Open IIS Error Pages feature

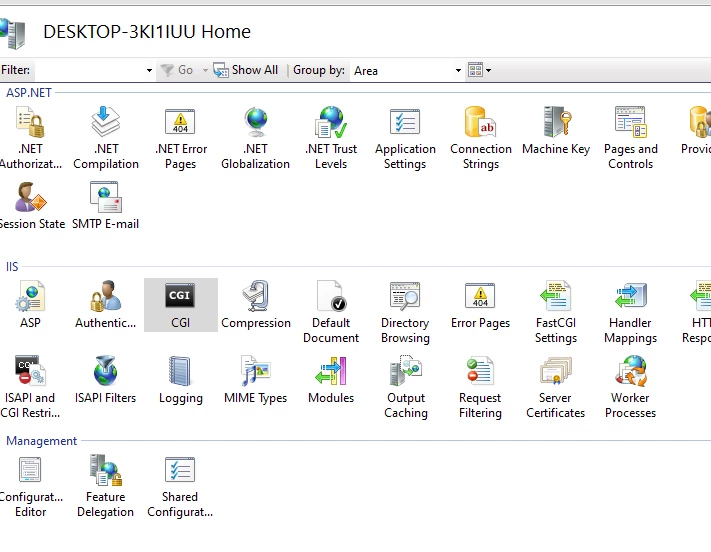point(481,305)
